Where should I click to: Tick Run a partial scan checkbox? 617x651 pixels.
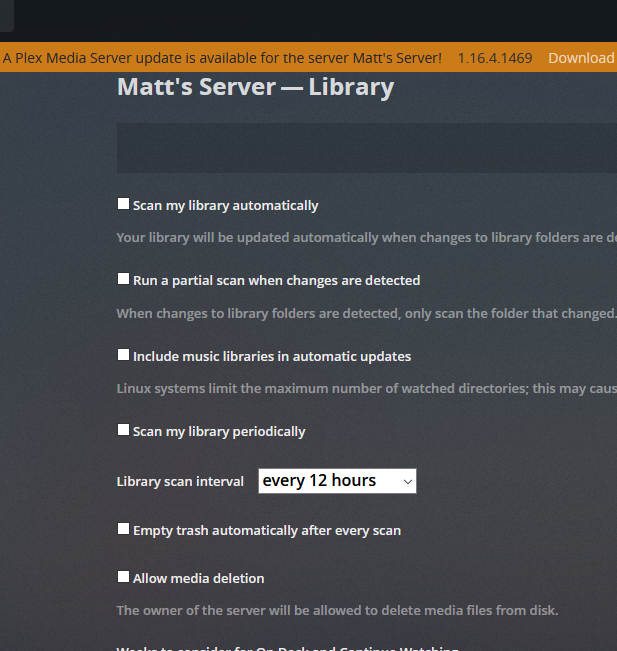tap(123, 279)
